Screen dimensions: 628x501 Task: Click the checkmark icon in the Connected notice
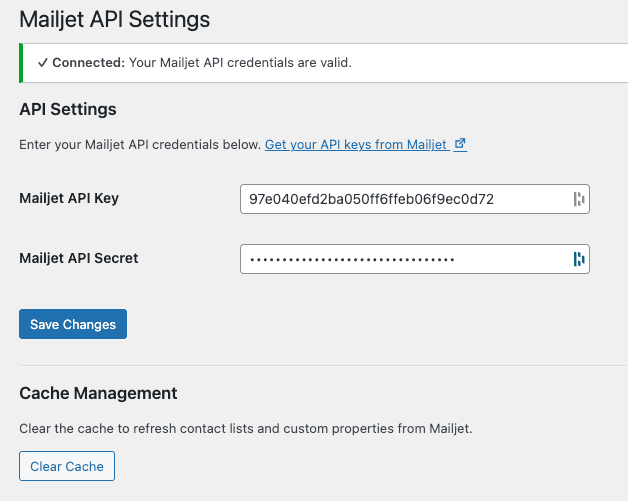[x=43, y=62]
